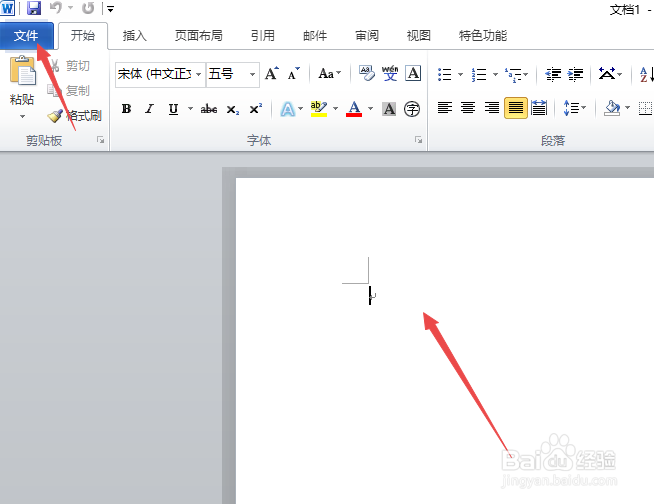Click the Numbering list icon

pyautogui.click(x=479, y=74)
